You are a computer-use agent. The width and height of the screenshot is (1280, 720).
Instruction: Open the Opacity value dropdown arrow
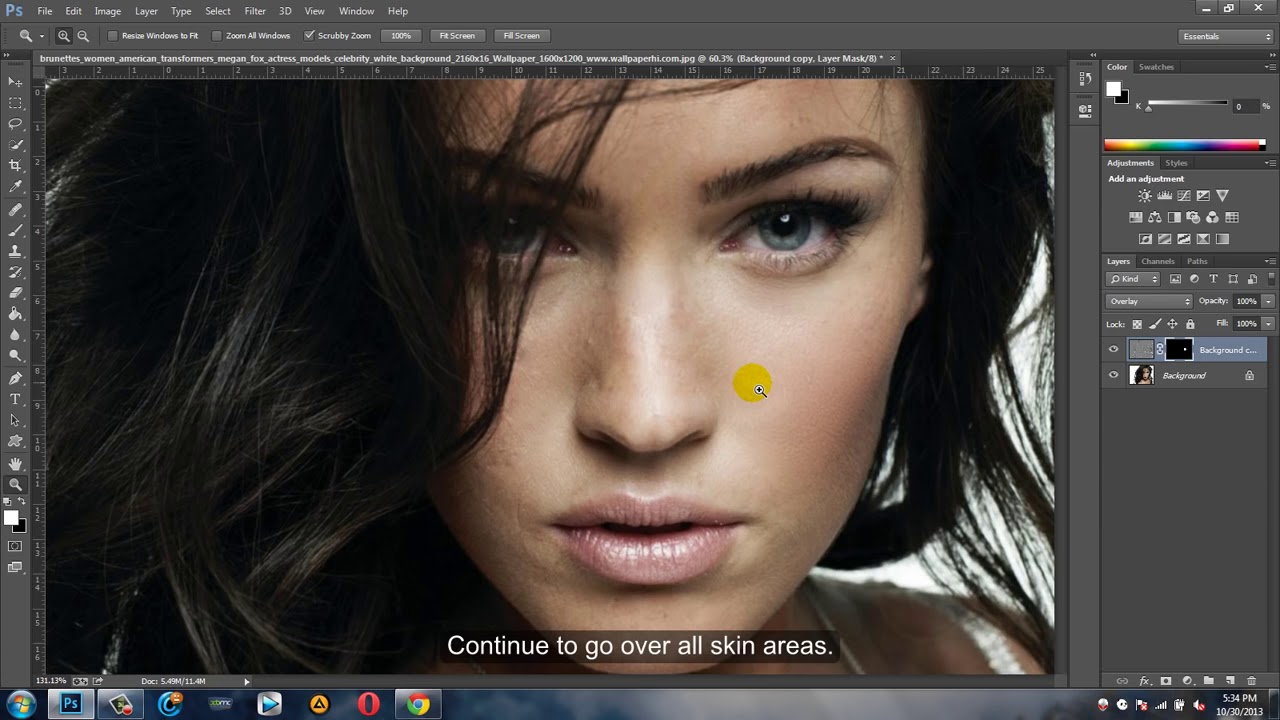point(1268,301)
